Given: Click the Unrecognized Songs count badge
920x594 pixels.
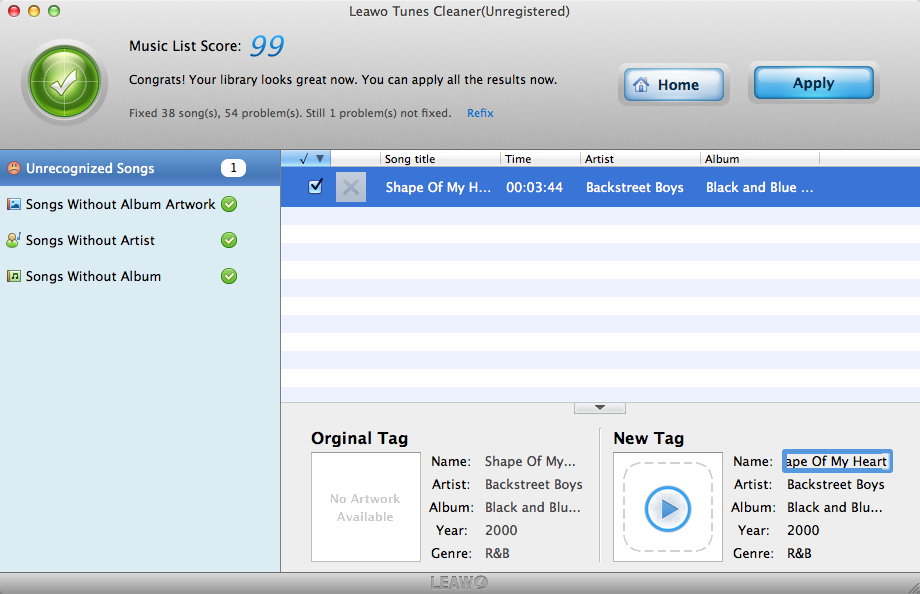Looking at the screenshot, I should coord(233,168).
